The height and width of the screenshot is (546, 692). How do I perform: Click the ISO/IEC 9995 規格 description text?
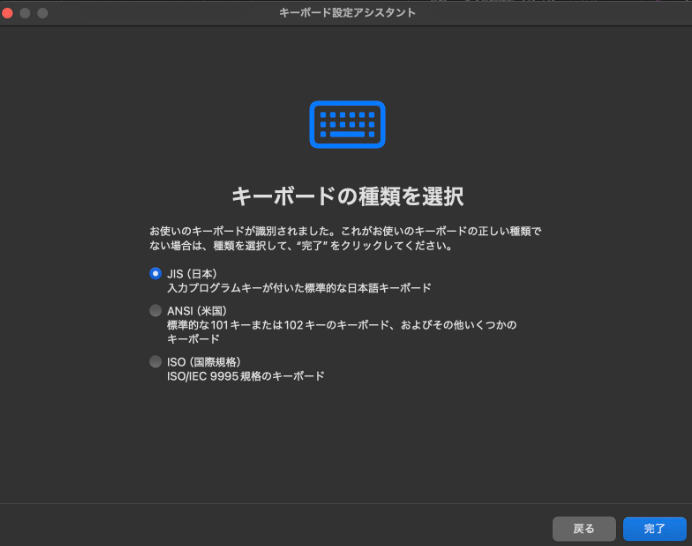click(x=245, y=376)
